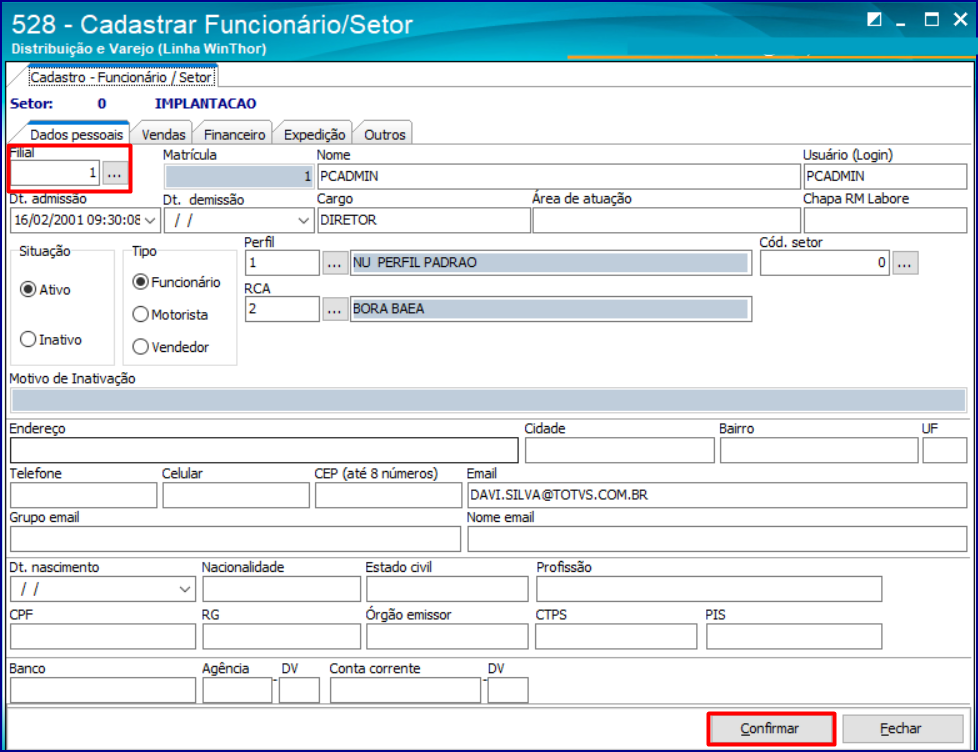Click the Agência input field
Screen dimensions: 978x752
(x=237, y=690)
